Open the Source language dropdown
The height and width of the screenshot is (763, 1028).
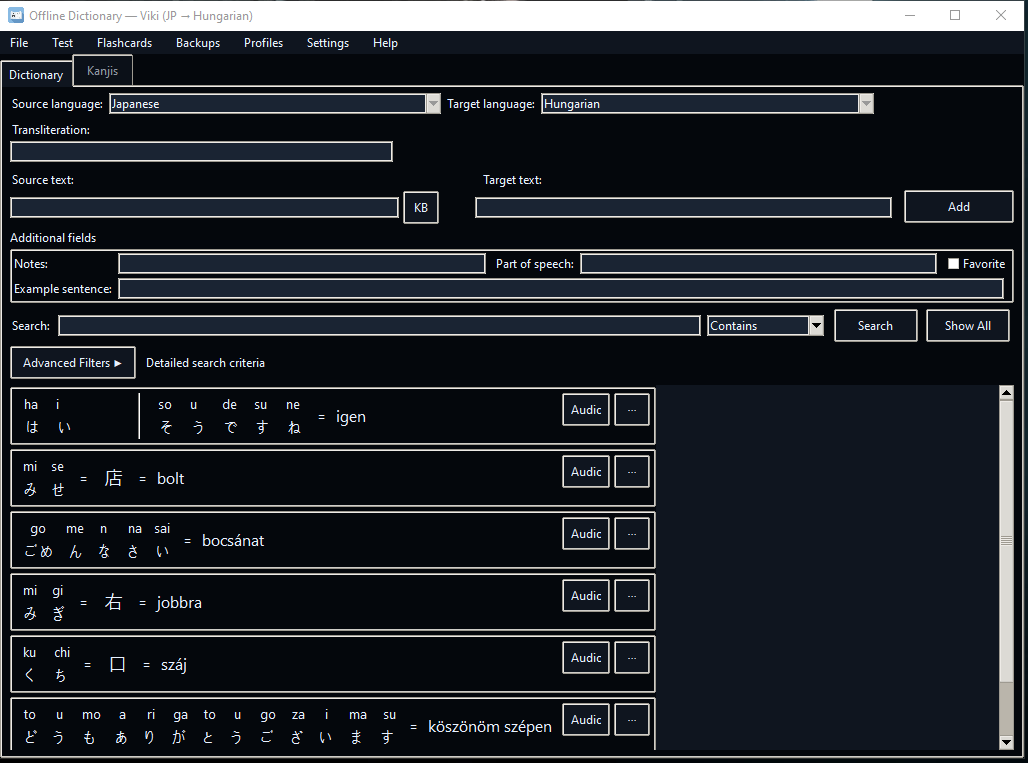tap(433, 104)
